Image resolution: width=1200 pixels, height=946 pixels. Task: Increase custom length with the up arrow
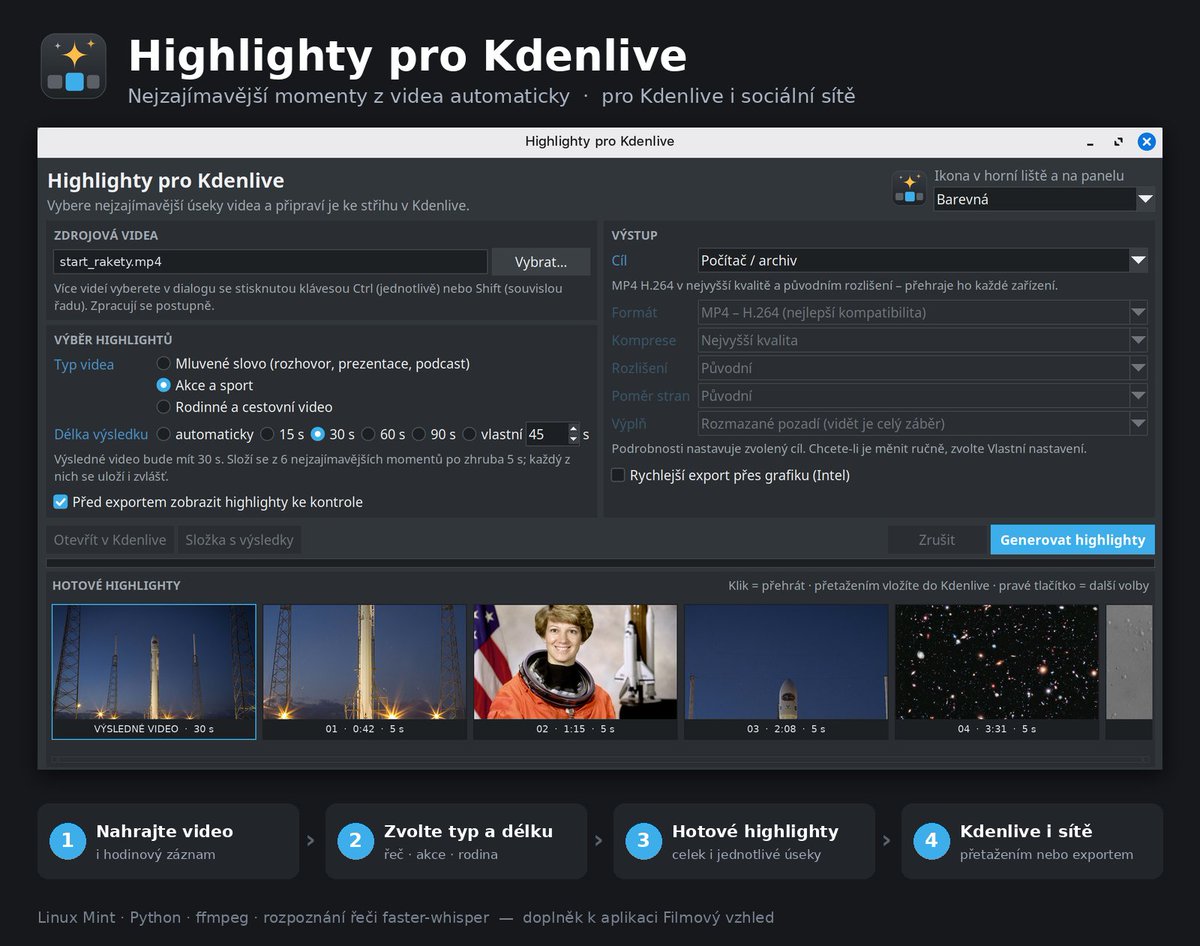pos(573,429)
